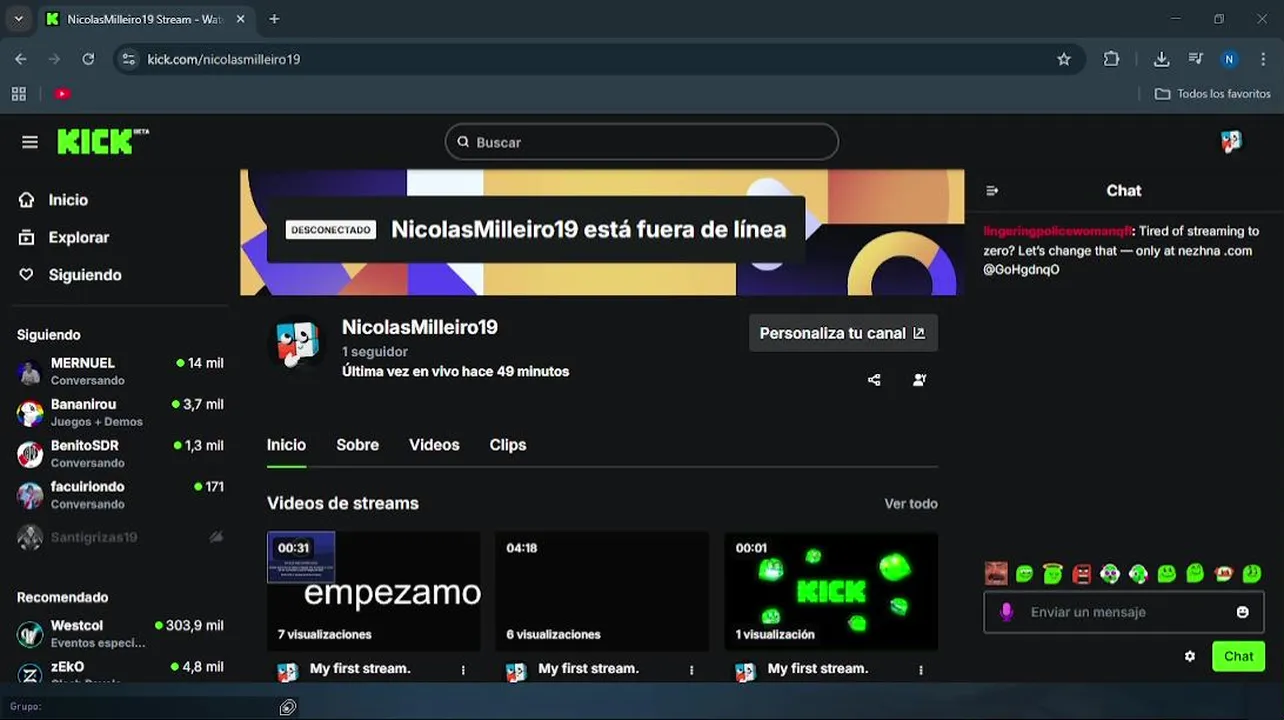The height and width of the screenshot is (720, 1284).
Task: Click the NicolasMilleiro19 channel avatar
Action: click(x=298, y=345)
